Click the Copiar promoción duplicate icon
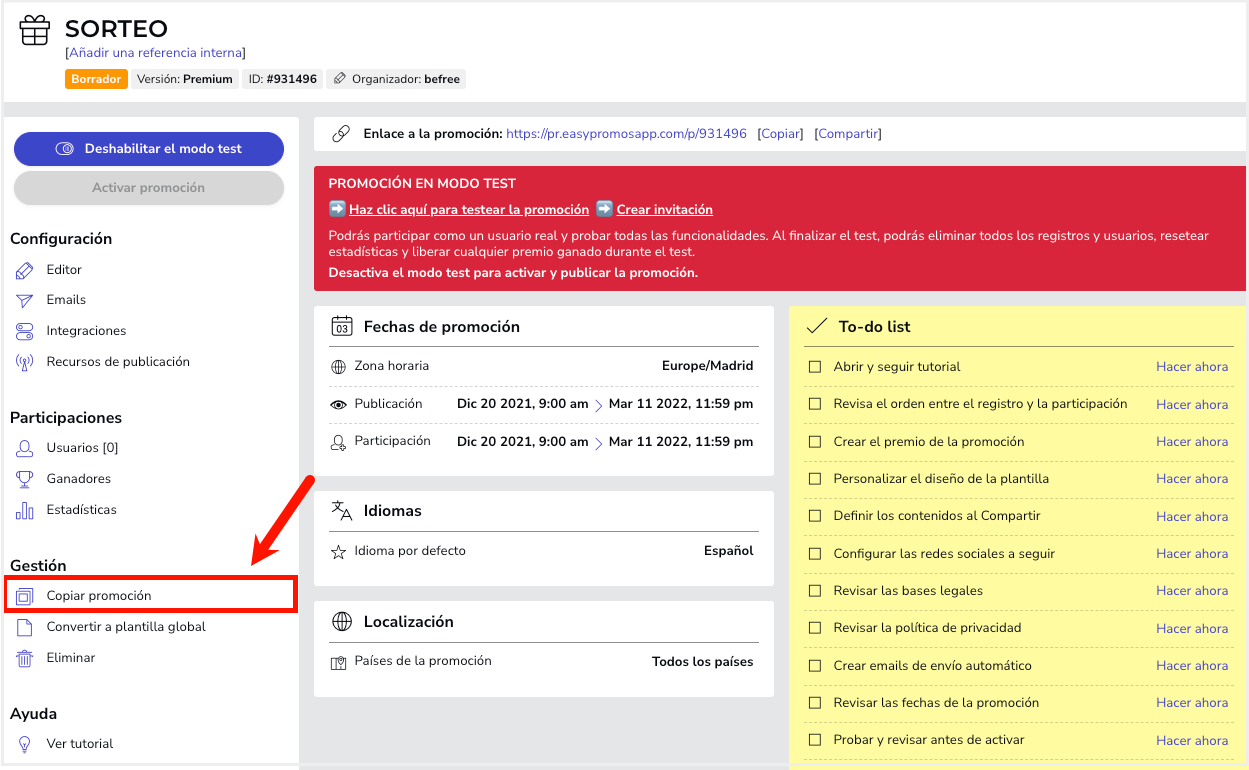This screenshot has width=1249, height=770. pos(25,596)
